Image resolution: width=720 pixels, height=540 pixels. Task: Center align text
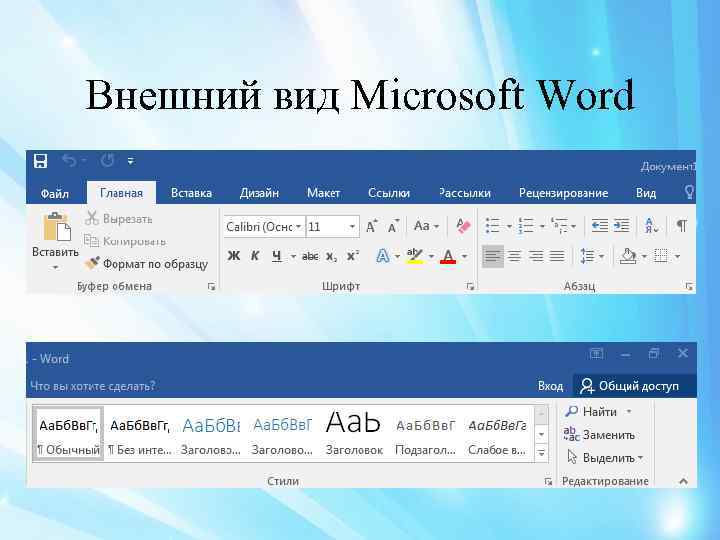pos(515,256)
